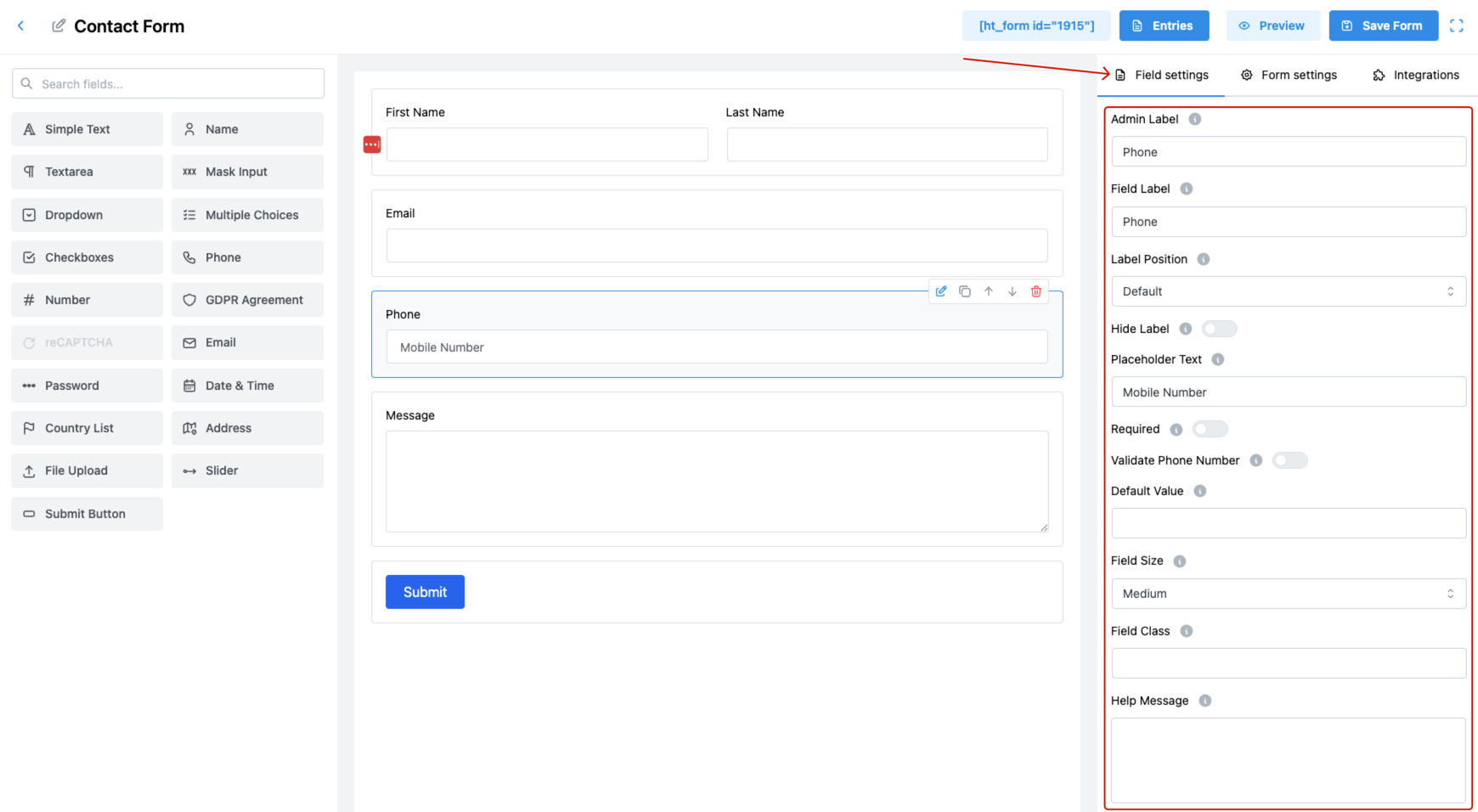This screenshot has width=1478, height=812.
Task: Expand the Field Size dropdown
Action: click(1288, 594)
